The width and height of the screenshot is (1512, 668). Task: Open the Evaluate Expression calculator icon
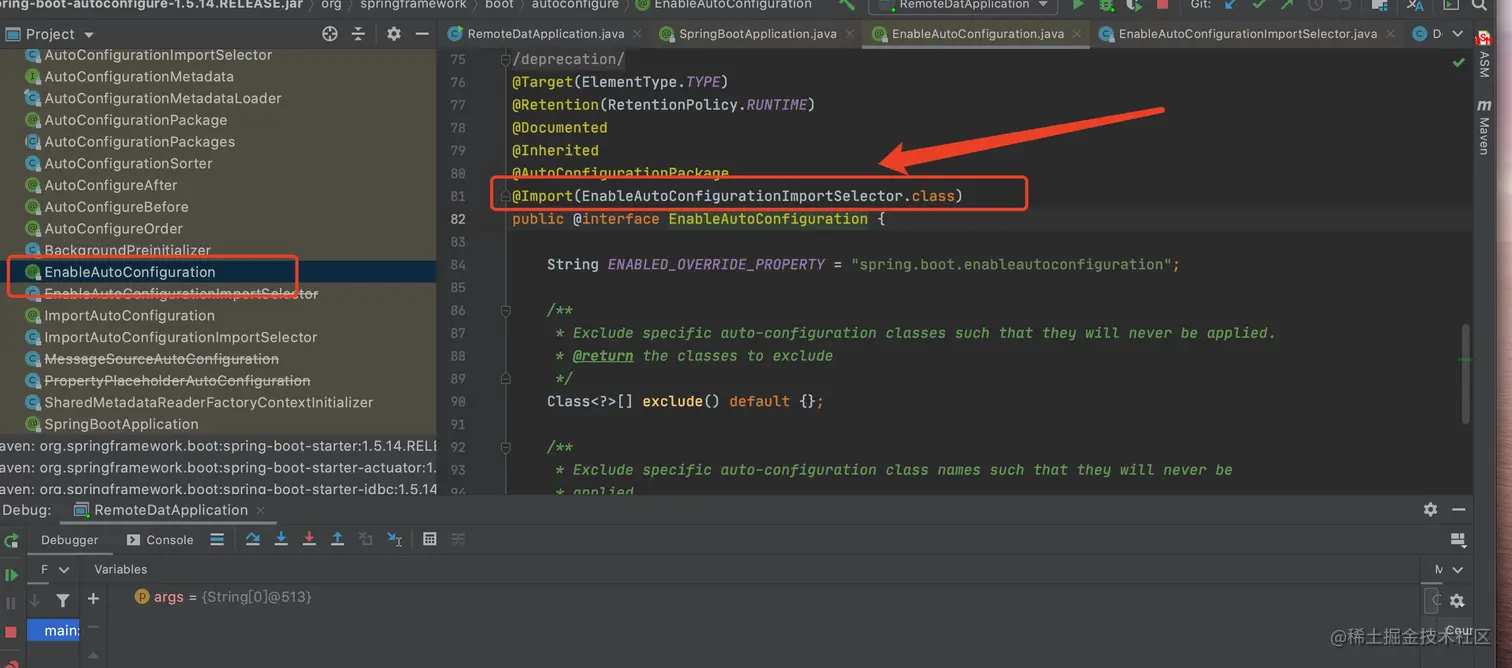tap(430, 539)
